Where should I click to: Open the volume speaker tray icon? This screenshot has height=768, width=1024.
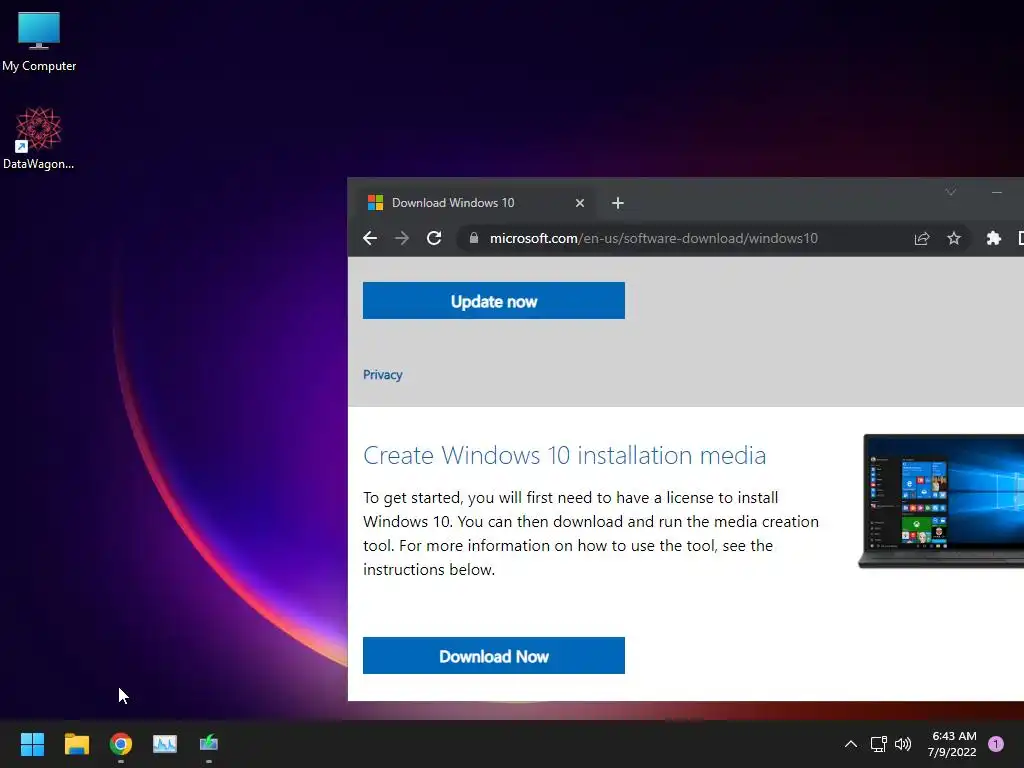point(903,744)
